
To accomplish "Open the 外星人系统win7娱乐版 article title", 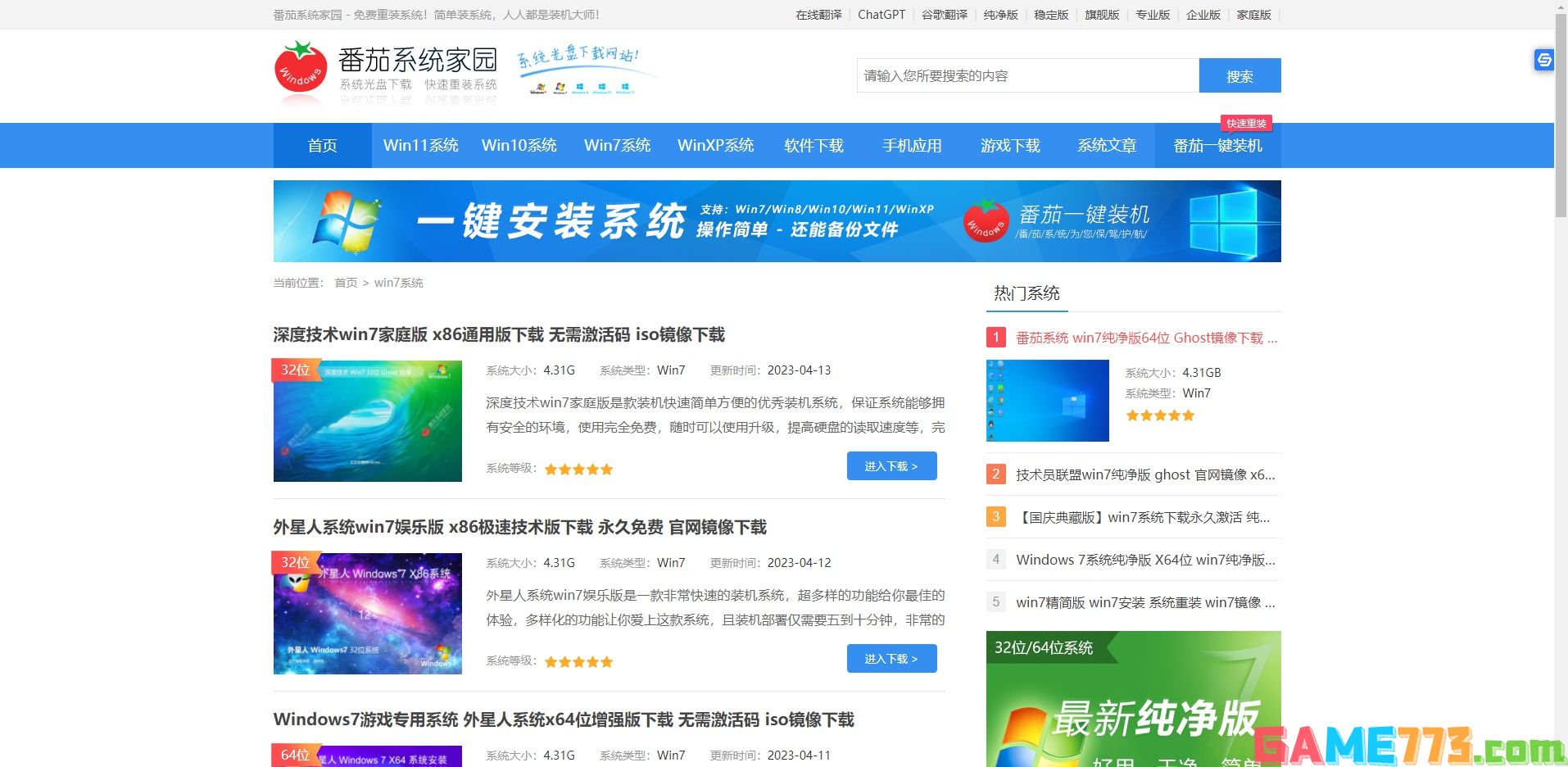I will [x=520, y=527].
